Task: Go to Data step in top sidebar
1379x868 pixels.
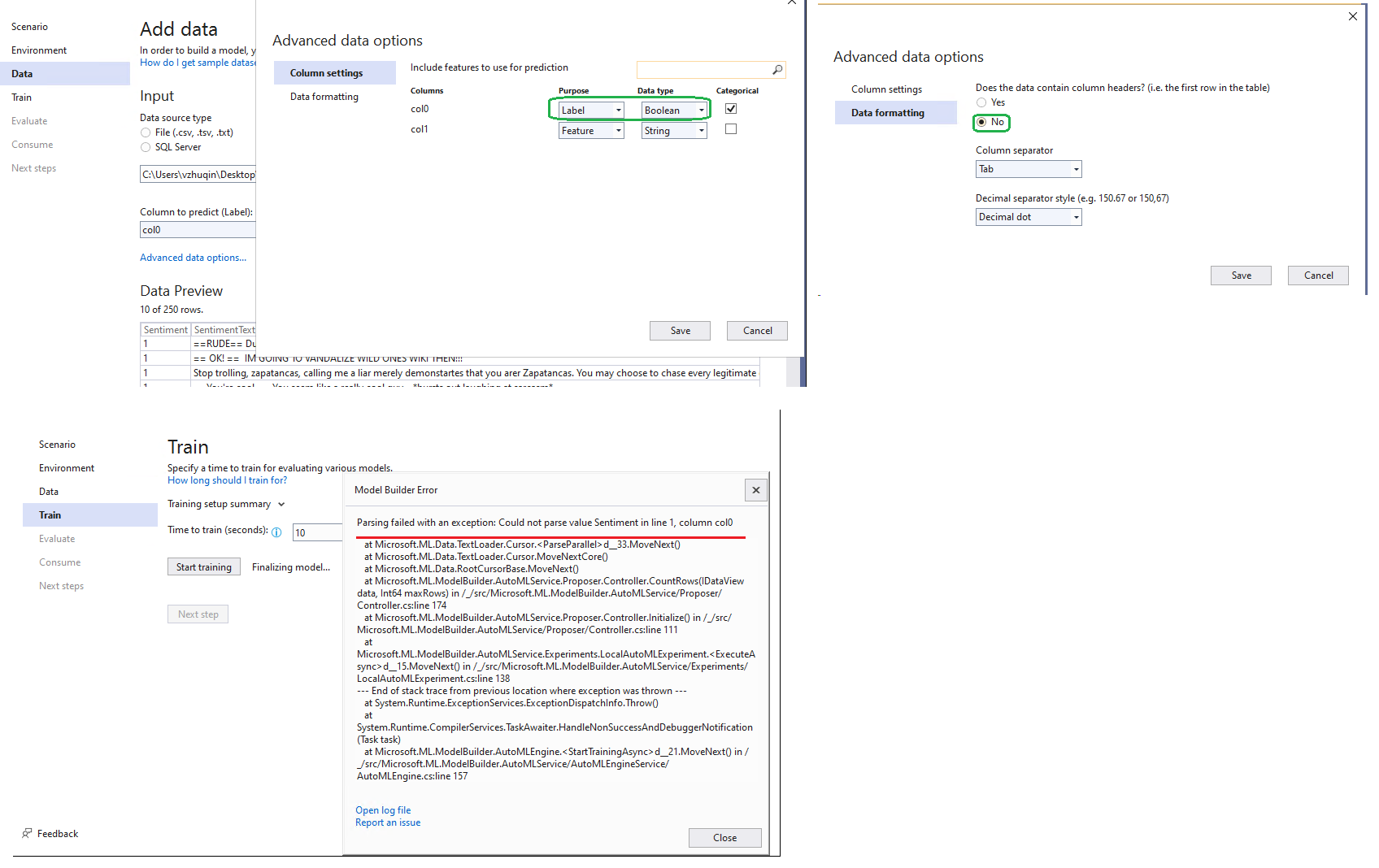Action: click(x=65, y=74)
